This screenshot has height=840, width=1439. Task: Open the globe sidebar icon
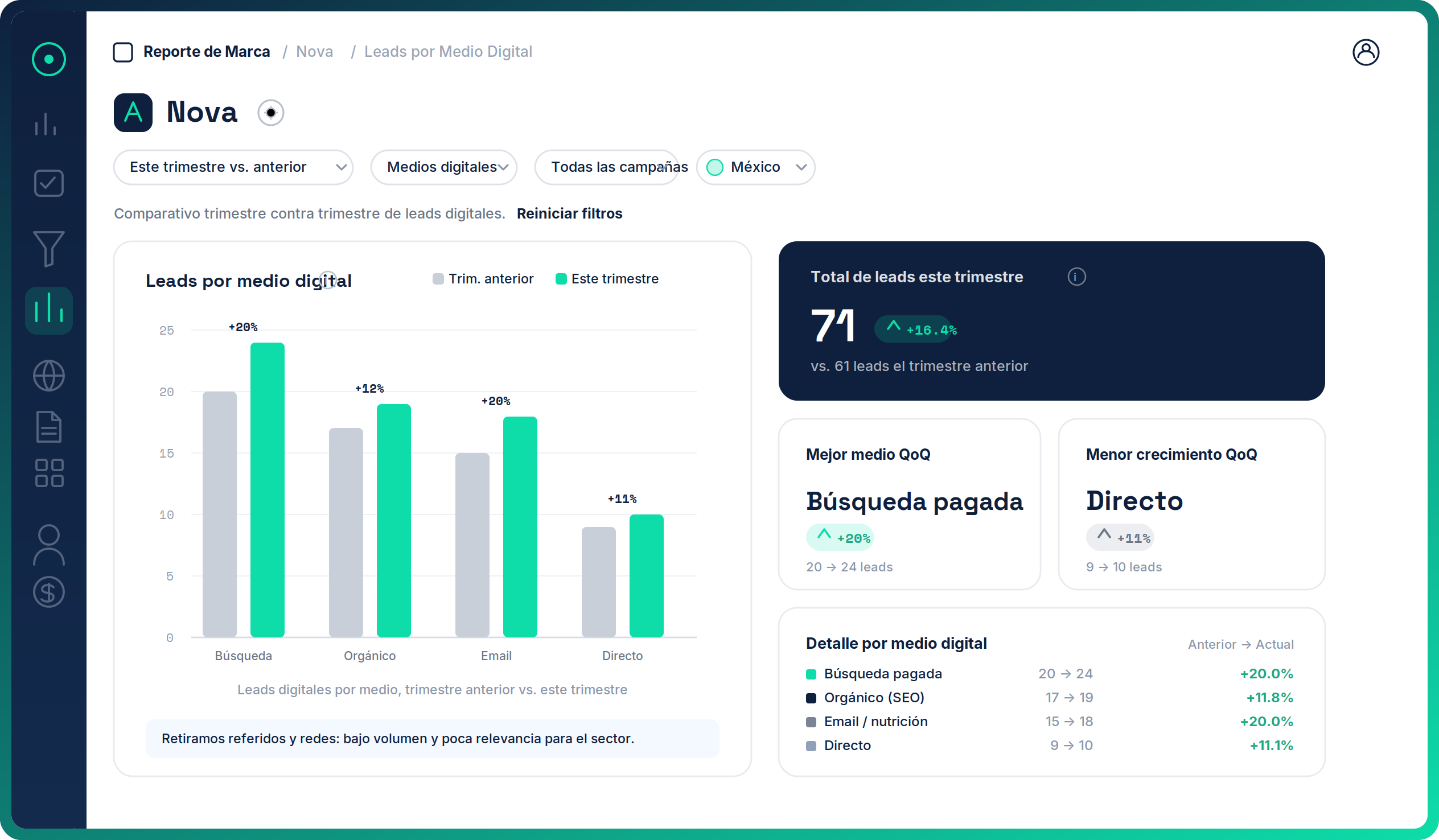pos(48,376)
